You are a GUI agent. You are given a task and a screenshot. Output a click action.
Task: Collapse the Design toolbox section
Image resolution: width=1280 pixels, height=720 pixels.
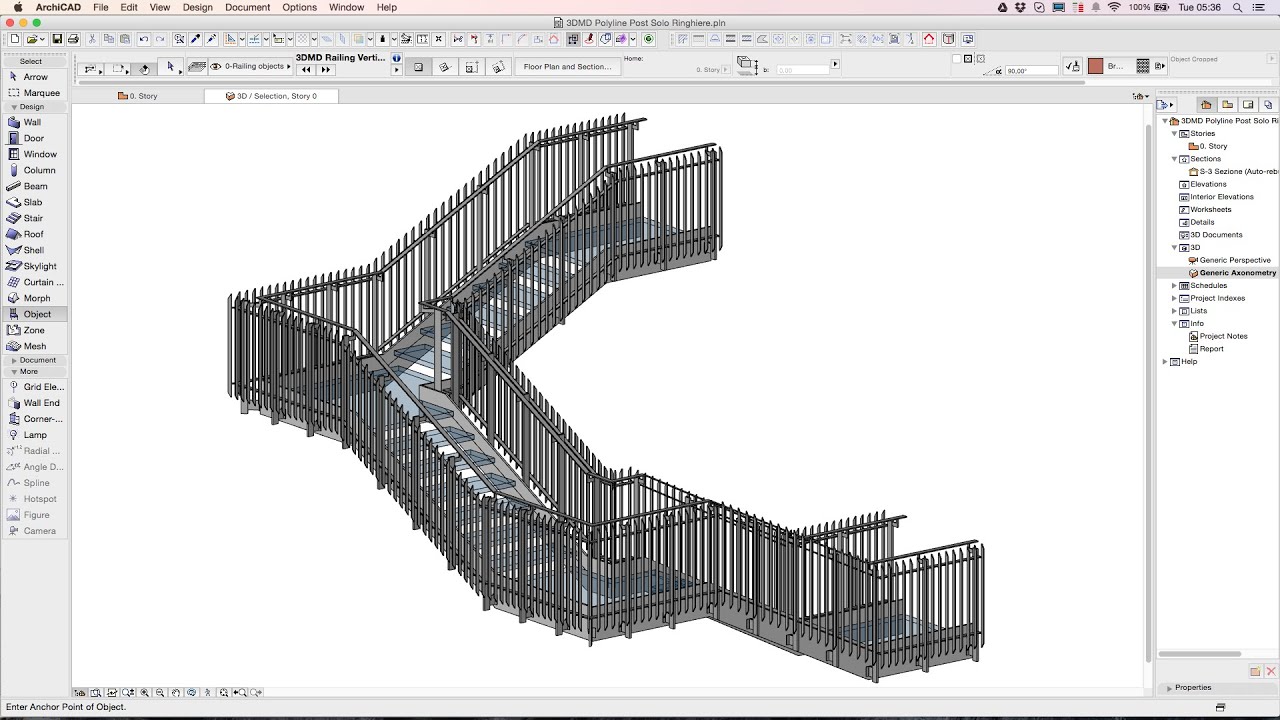tap(14, 107)
